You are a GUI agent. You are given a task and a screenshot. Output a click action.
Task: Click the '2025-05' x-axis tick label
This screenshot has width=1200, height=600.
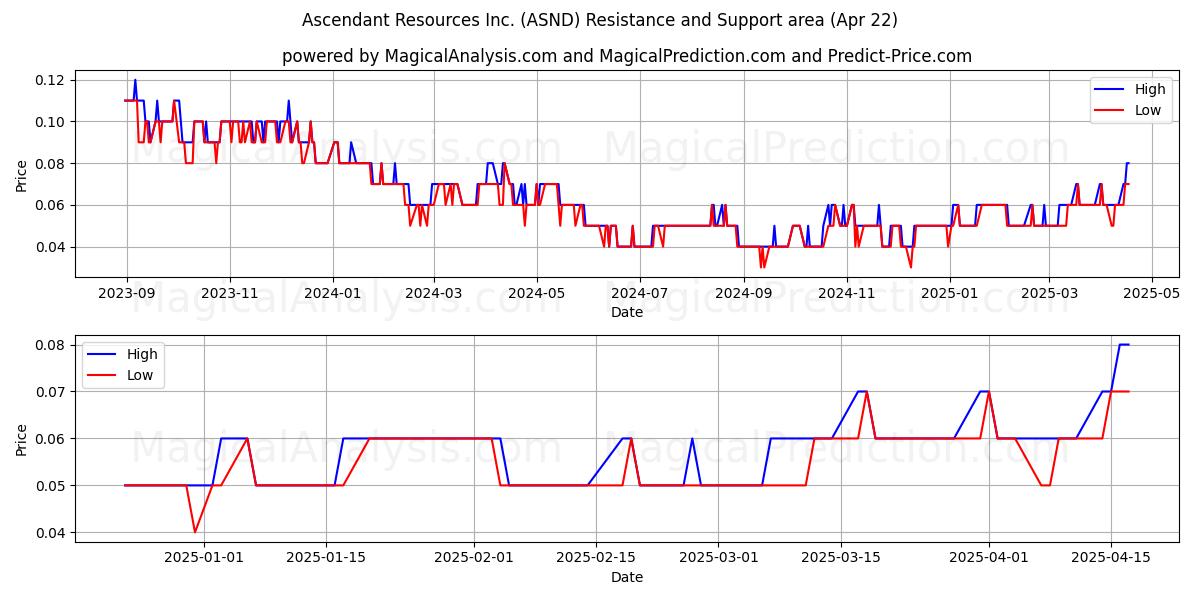click(x=1152, y=293)
